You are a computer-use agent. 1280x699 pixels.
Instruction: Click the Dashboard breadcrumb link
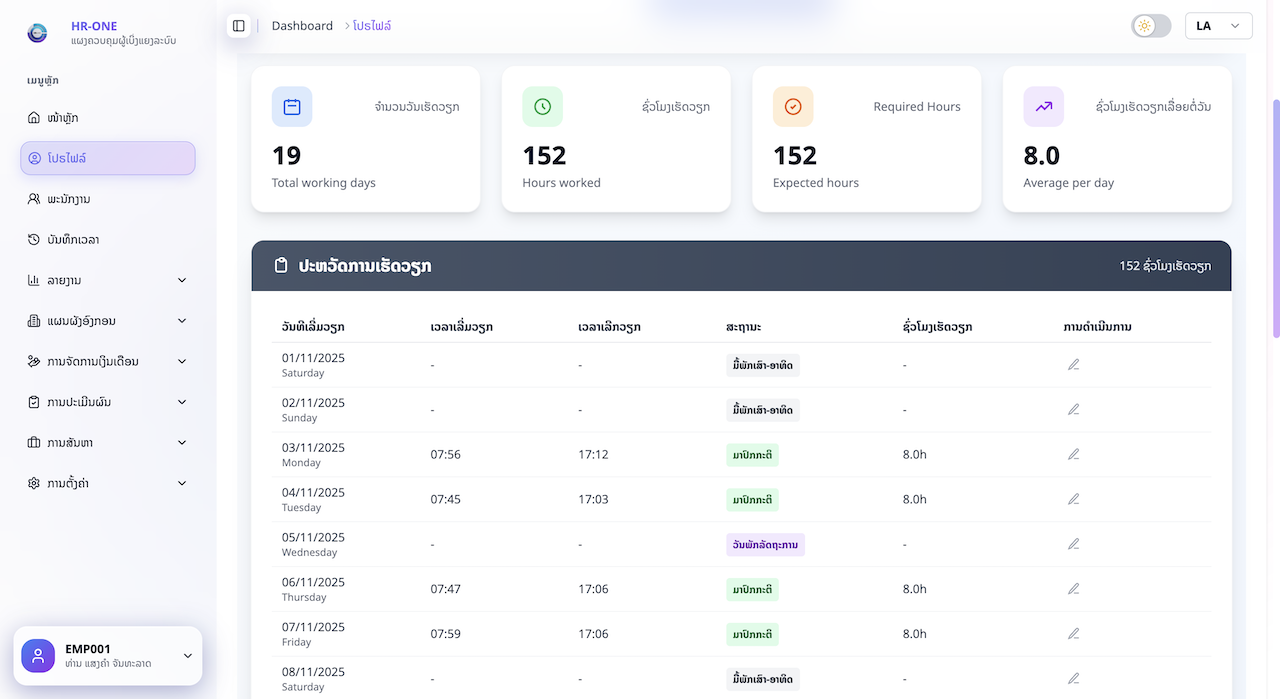click(x=302, y=26)
